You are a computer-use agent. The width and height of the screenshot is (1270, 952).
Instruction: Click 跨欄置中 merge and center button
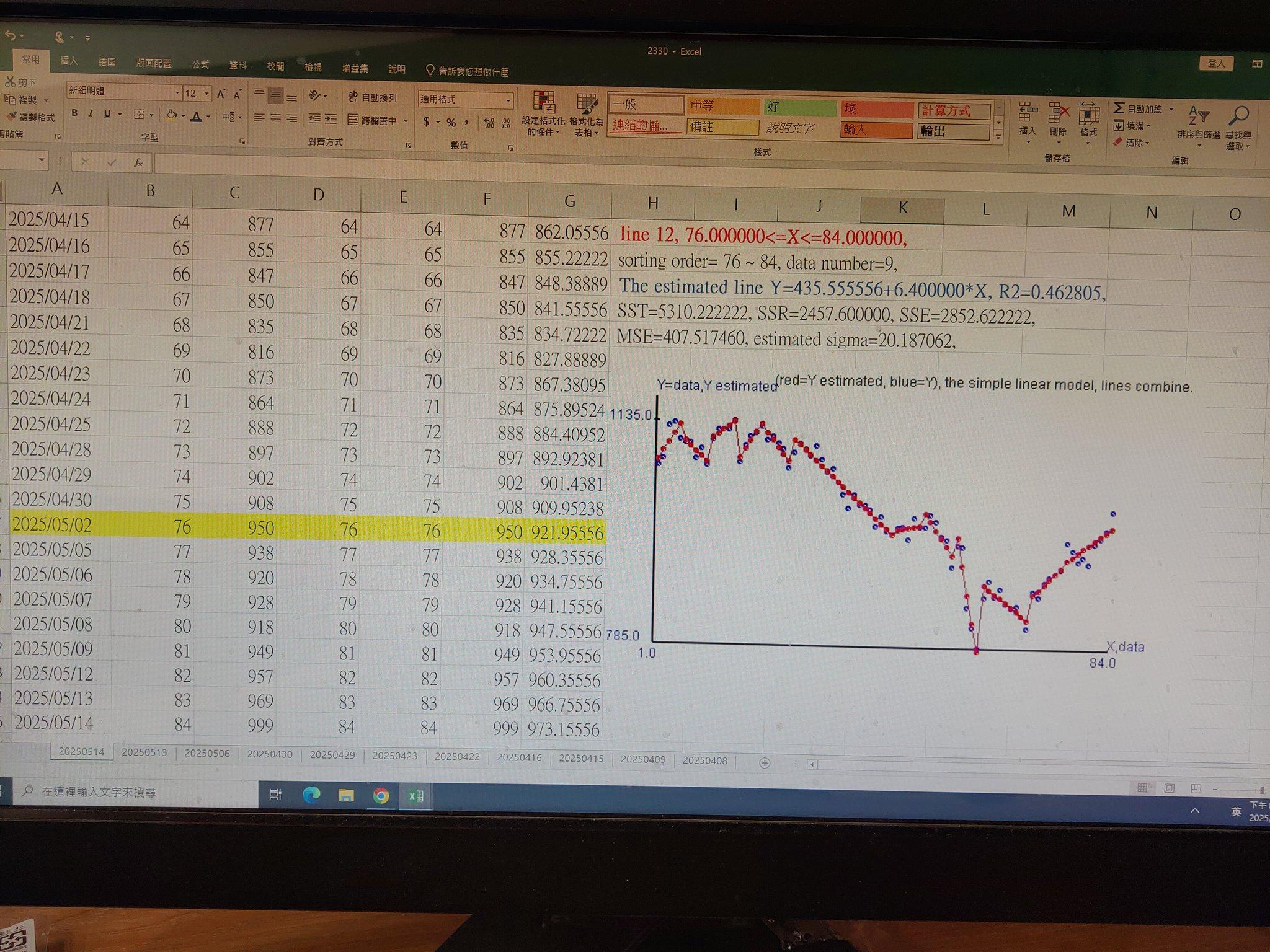tap(373, 120)
